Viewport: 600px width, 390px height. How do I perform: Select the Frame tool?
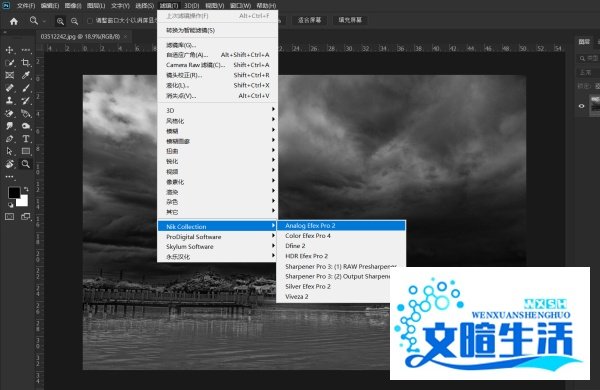point(10,75)
